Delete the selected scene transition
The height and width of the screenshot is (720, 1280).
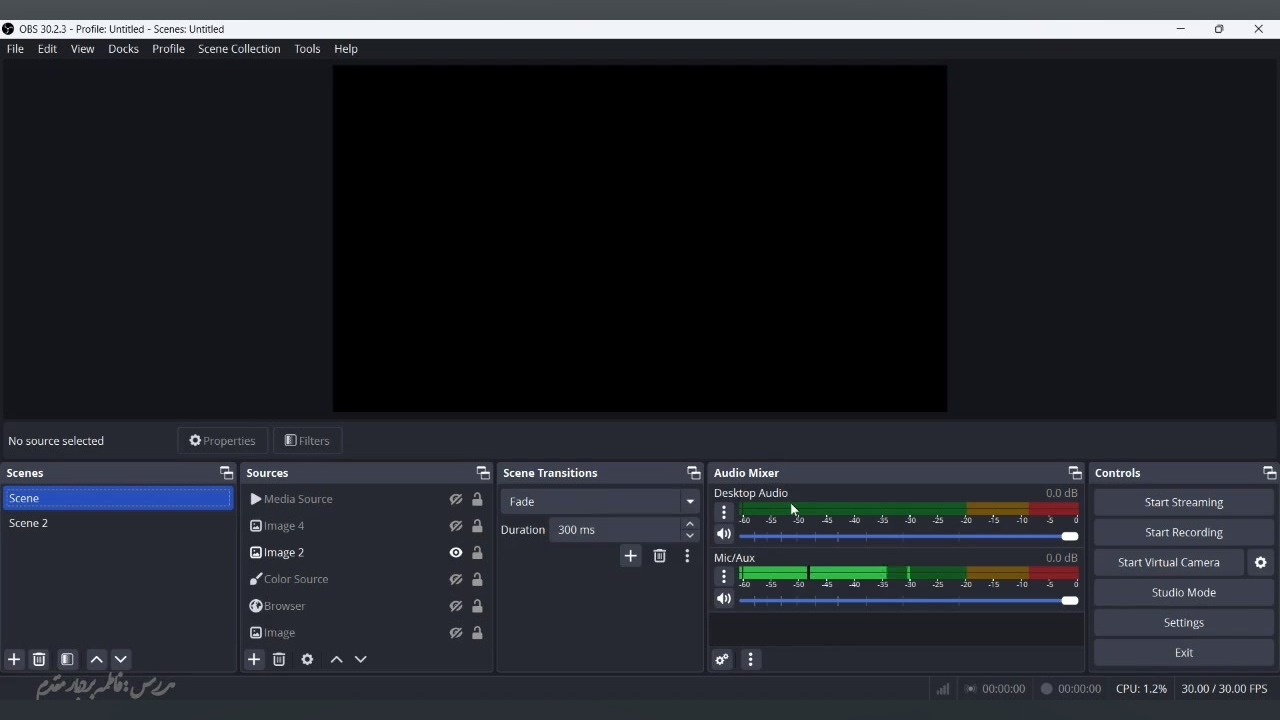coord(660,556)
